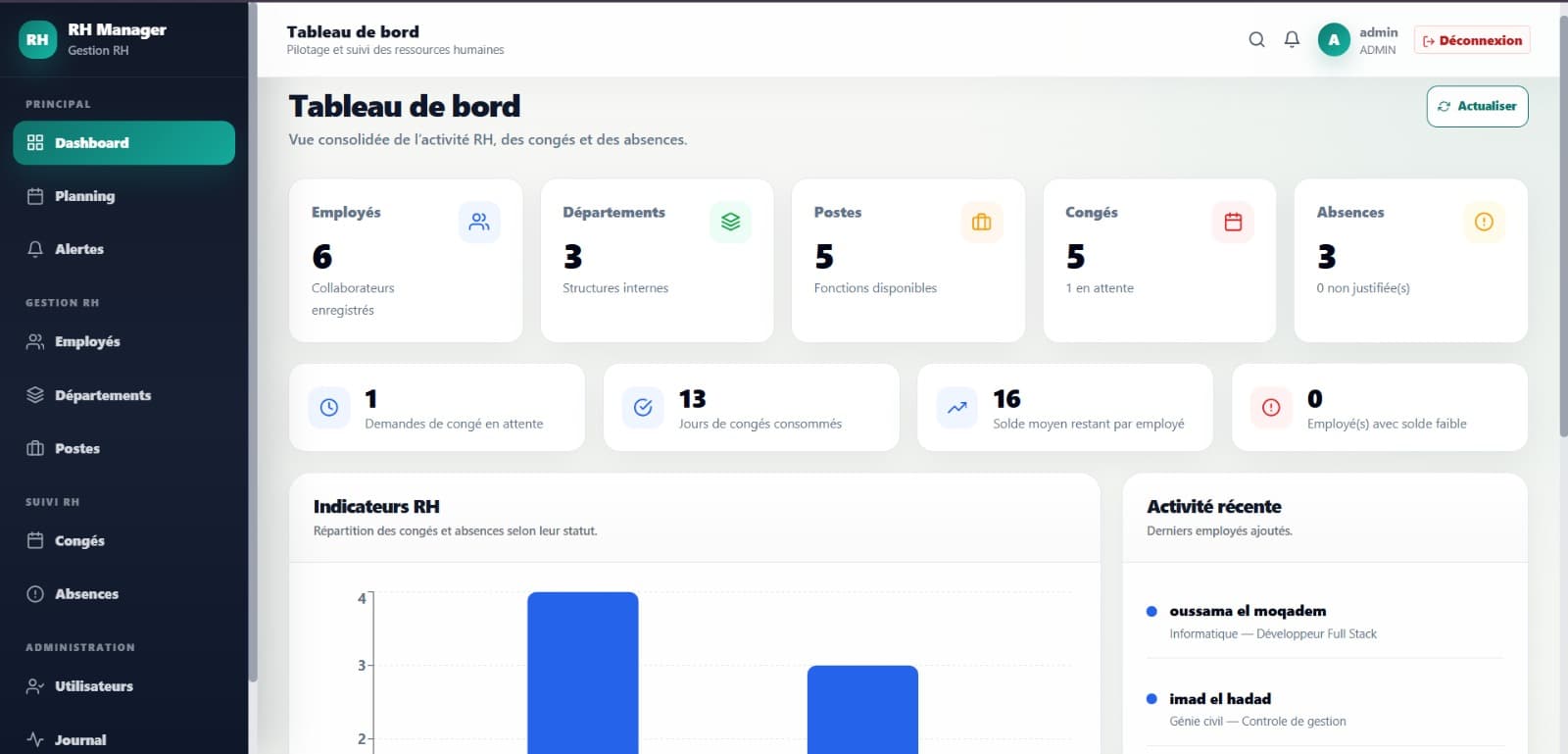
Task: Click the 'Activité récente' heading
Action: click(1214, 507)
